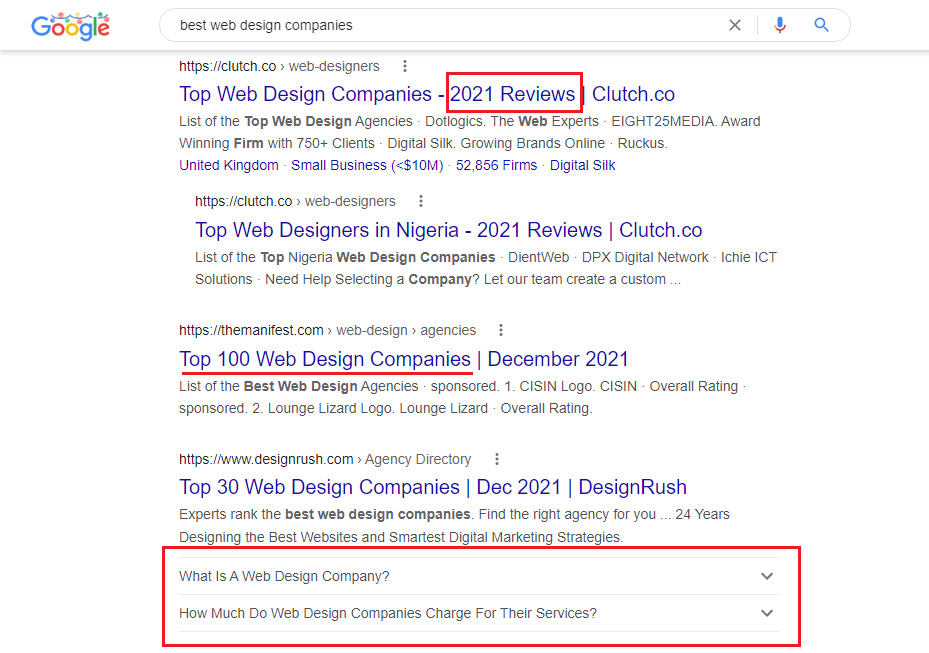Follow the 'Small Business (<$10M)' sitelink
This screenshot has height=653, width=929.
coord(367,165)
